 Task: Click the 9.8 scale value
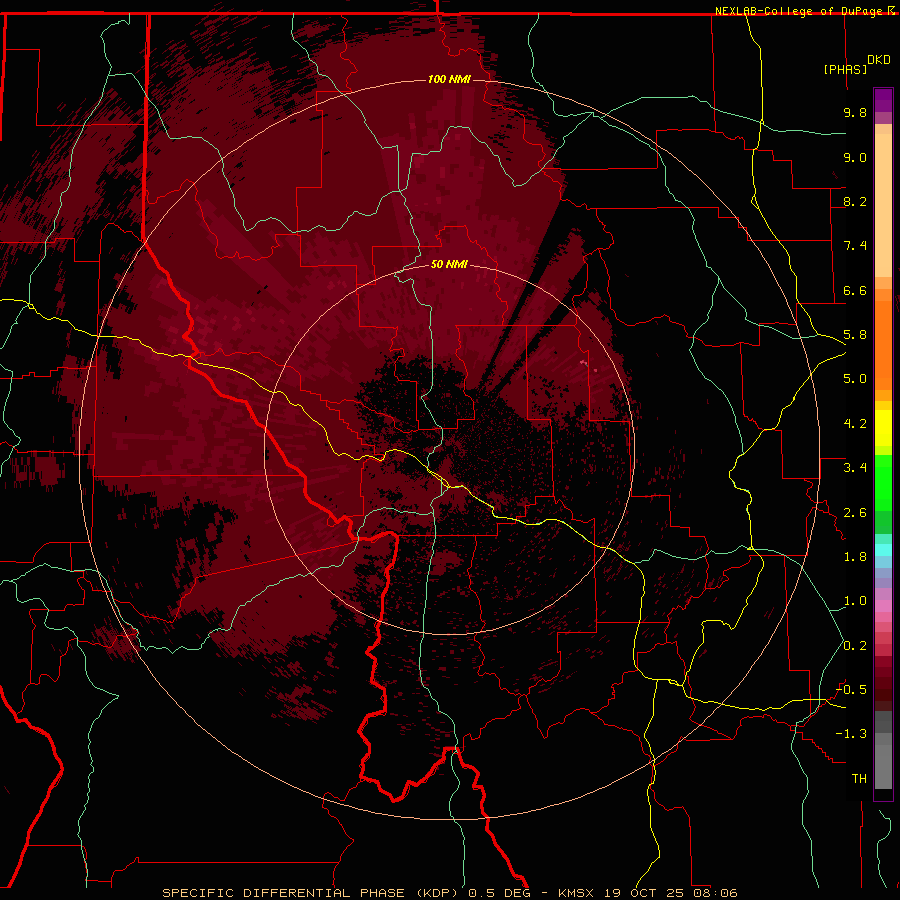pyautogui.click(x=855, y=112)
